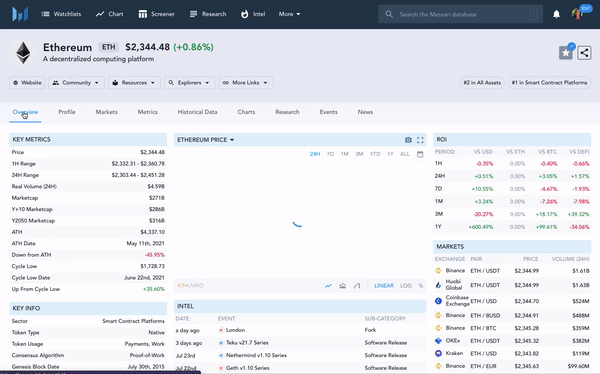Add Ethereum to watchlist via star icon

(x=566, y=53)
